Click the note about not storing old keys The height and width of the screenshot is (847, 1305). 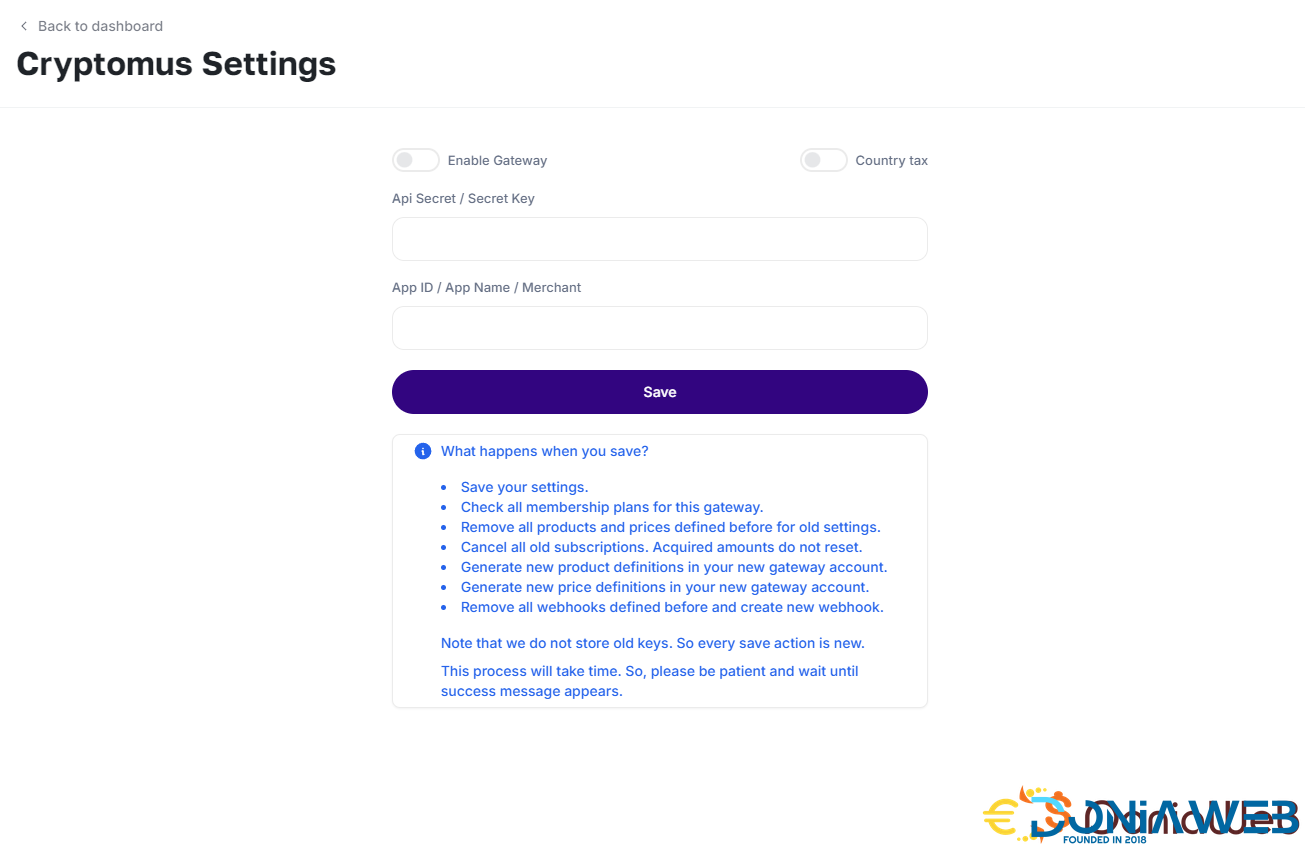(x=652, y=643)
